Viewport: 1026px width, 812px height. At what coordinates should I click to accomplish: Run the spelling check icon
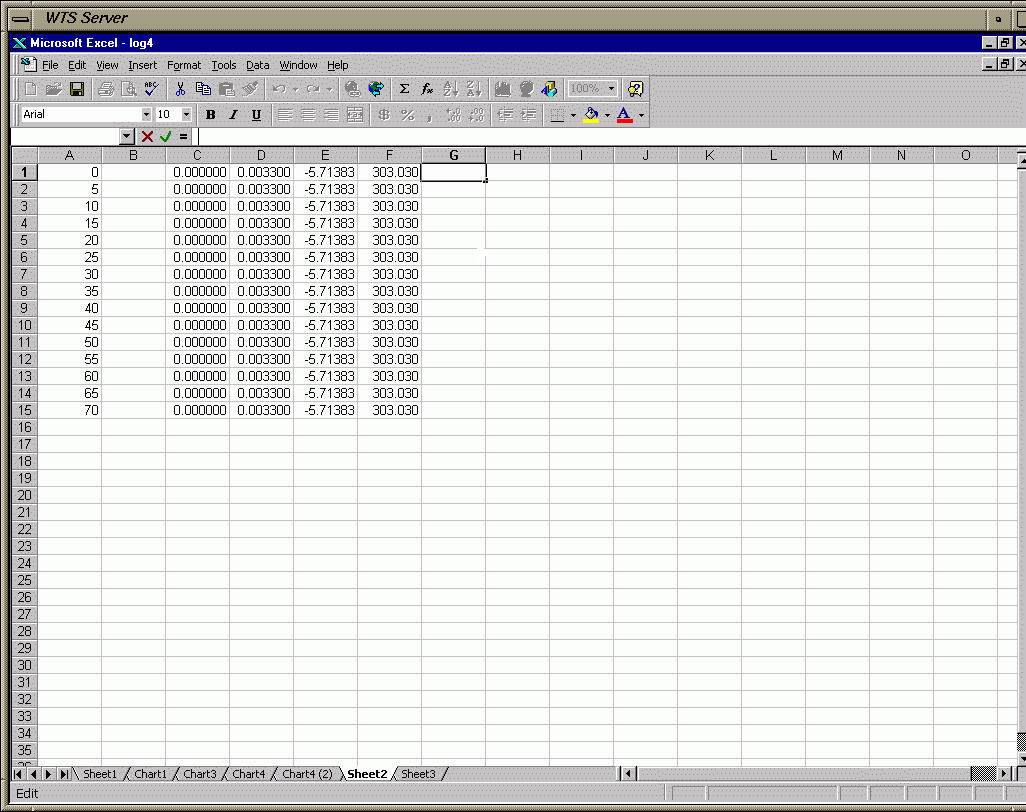point(151,89)
